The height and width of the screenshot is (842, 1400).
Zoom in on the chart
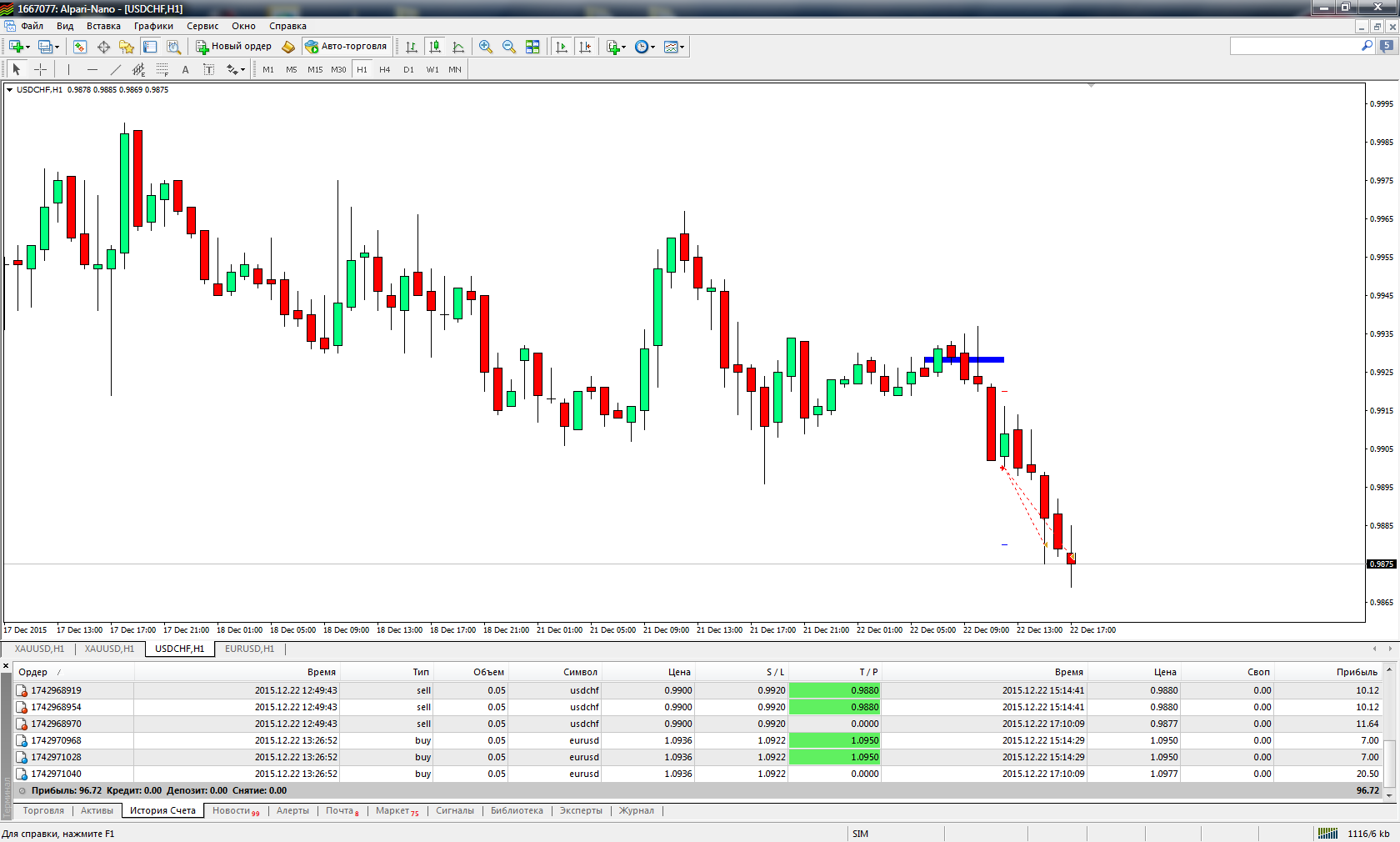485,47
